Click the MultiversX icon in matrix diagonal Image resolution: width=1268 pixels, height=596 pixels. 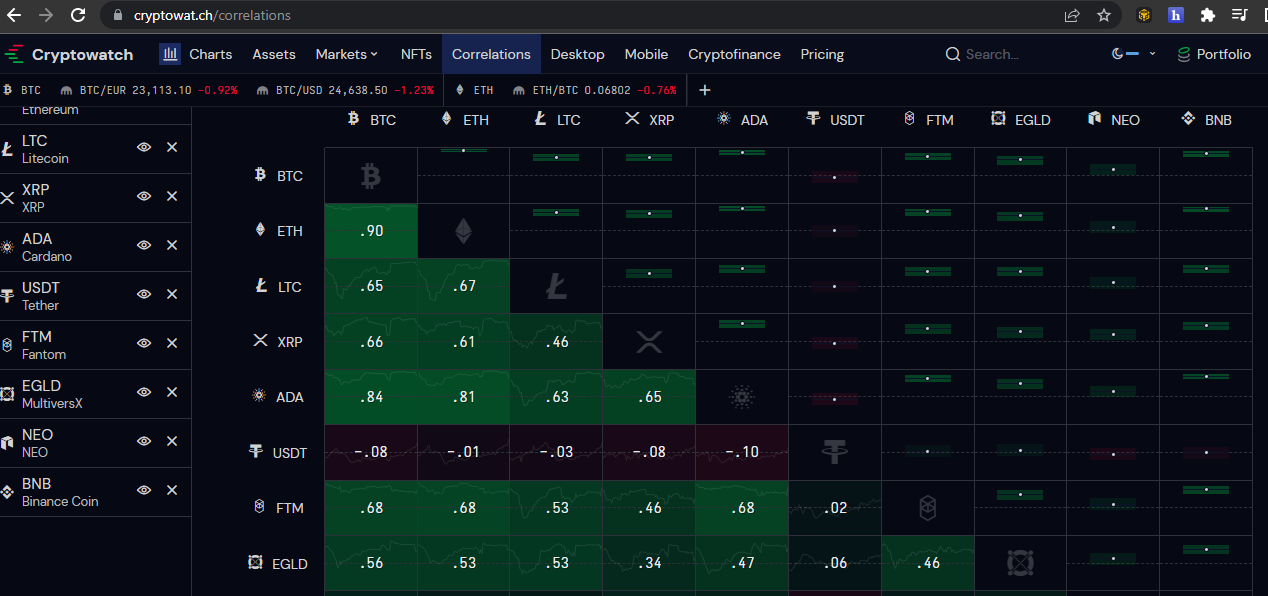pos(1020,563)
